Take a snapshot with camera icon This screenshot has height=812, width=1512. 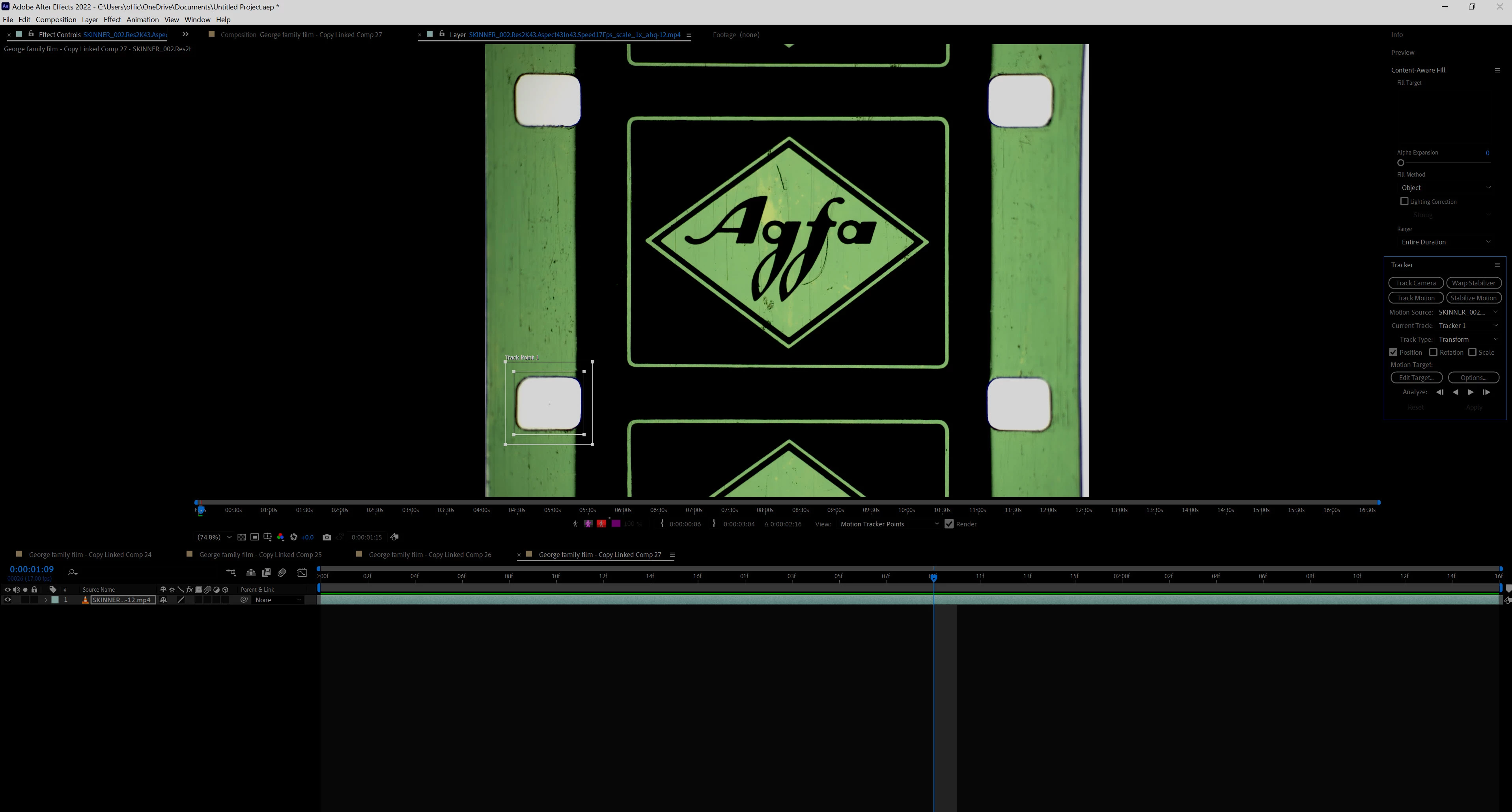tap(327, 537)
